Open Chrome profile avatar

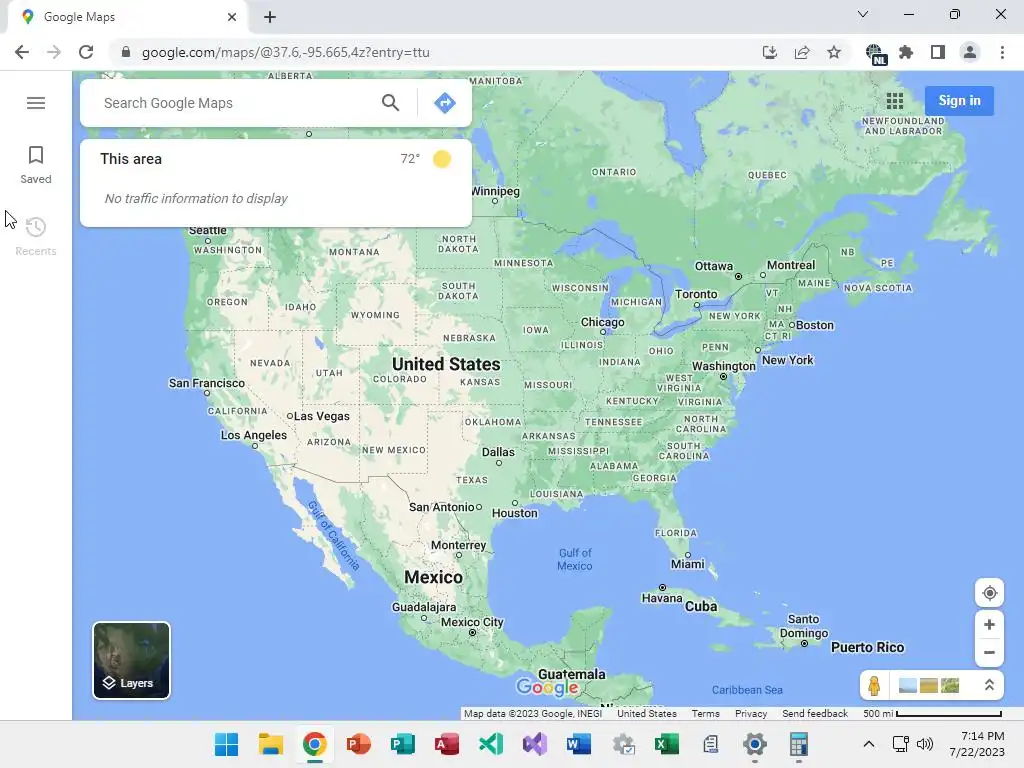970,52
